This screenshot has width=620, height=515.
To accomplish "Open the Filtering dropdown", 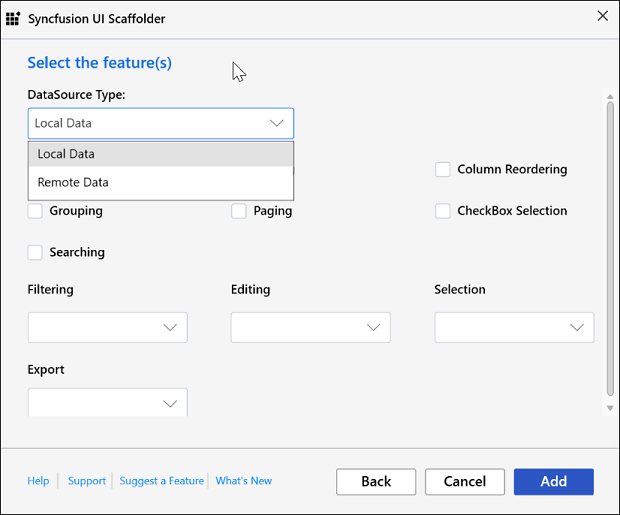I will [x=108, y=328].
